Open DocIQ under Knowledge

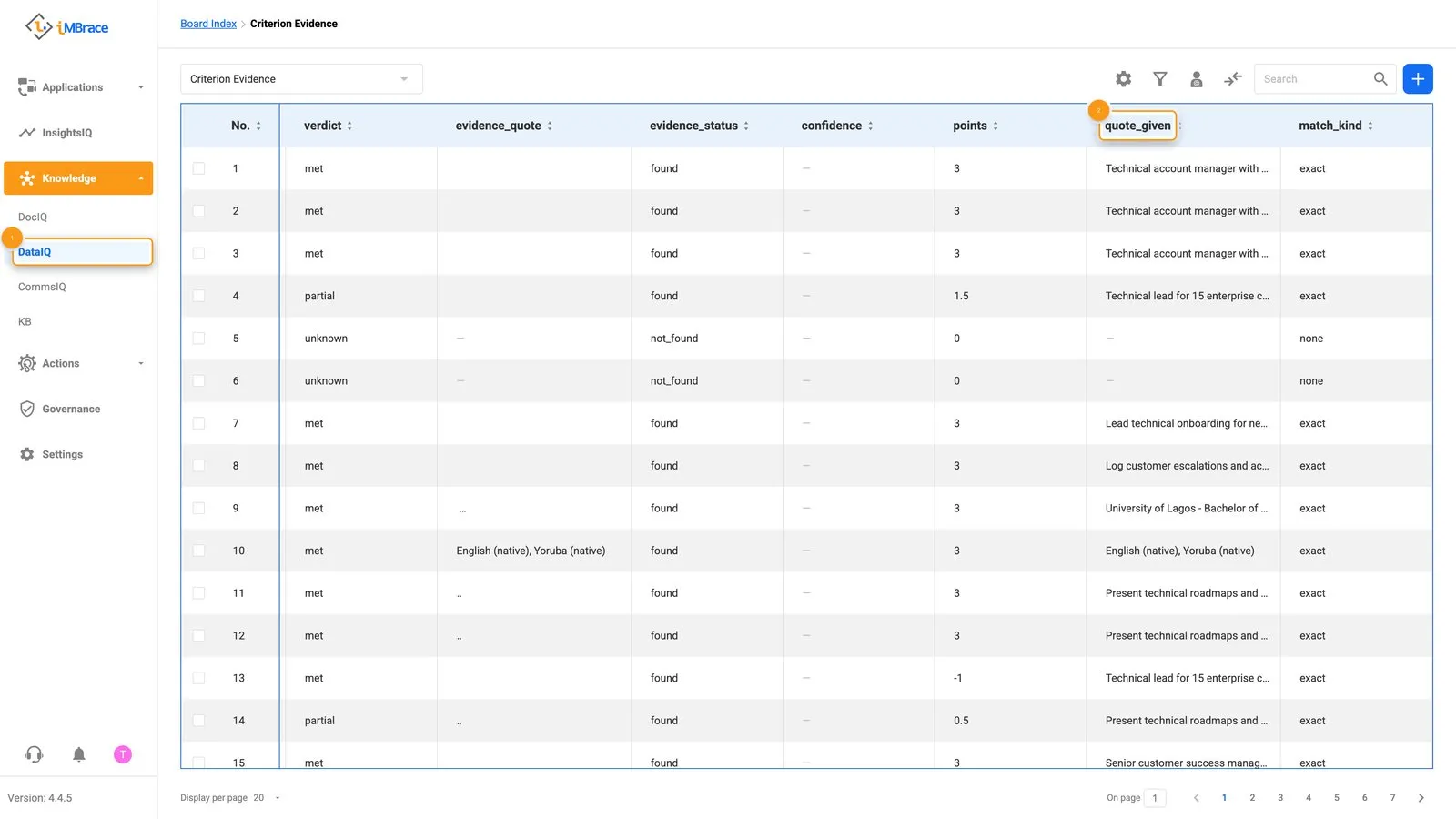click(x=33, y=217)
